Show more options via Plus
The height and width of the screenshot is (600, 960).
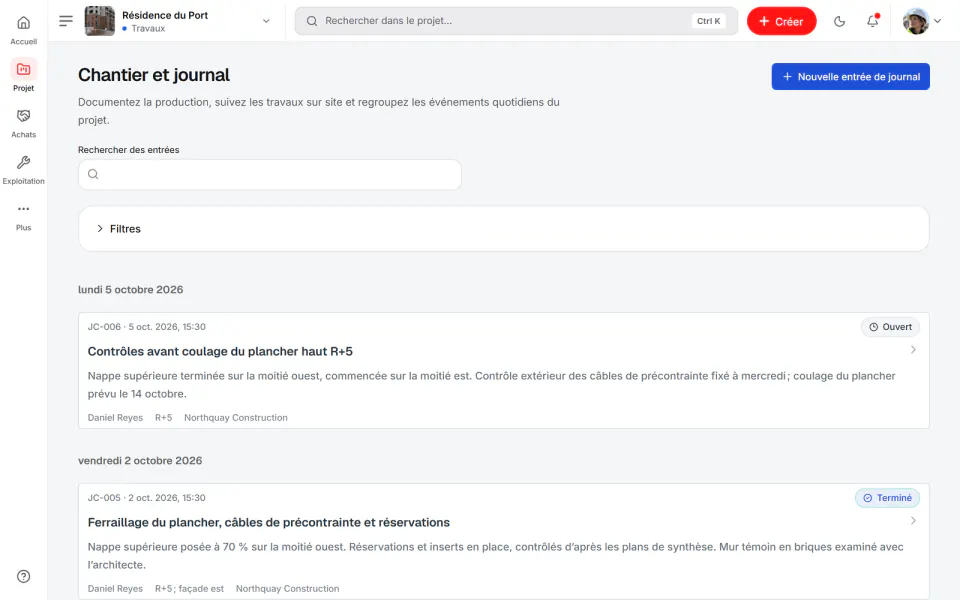click(x=23, y=216)
